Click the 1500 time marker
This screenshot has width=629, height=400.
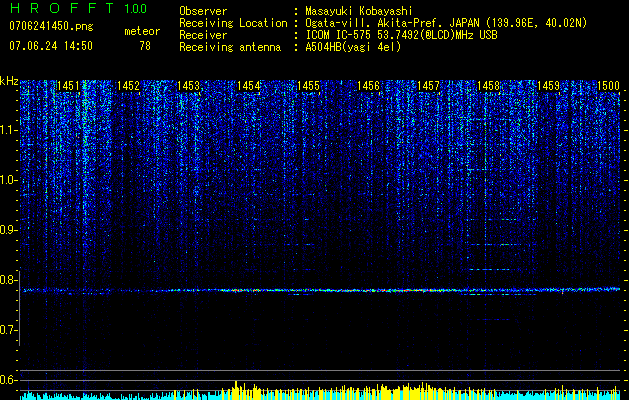[609, 86]
